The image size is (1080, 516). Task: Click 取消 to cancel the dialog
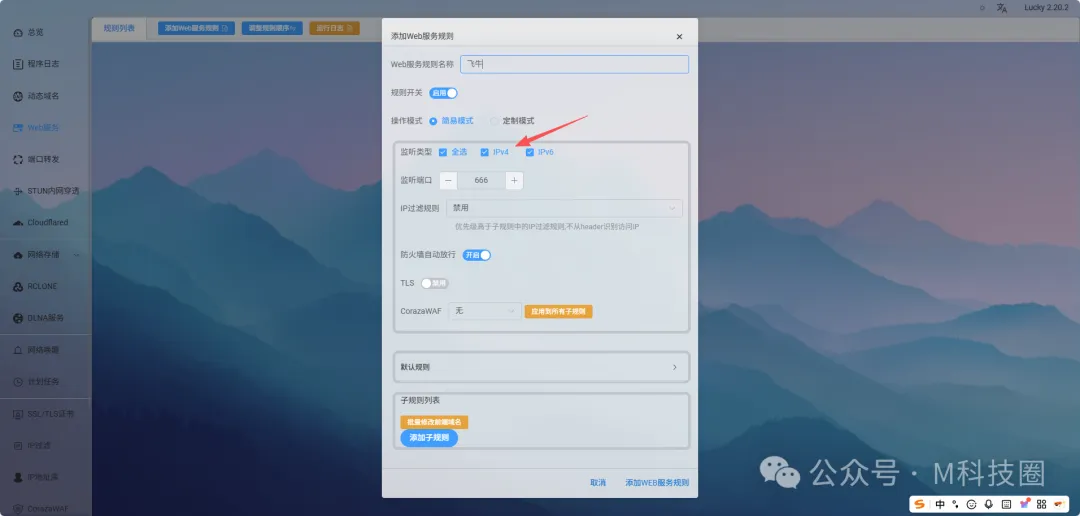[598, 483]
